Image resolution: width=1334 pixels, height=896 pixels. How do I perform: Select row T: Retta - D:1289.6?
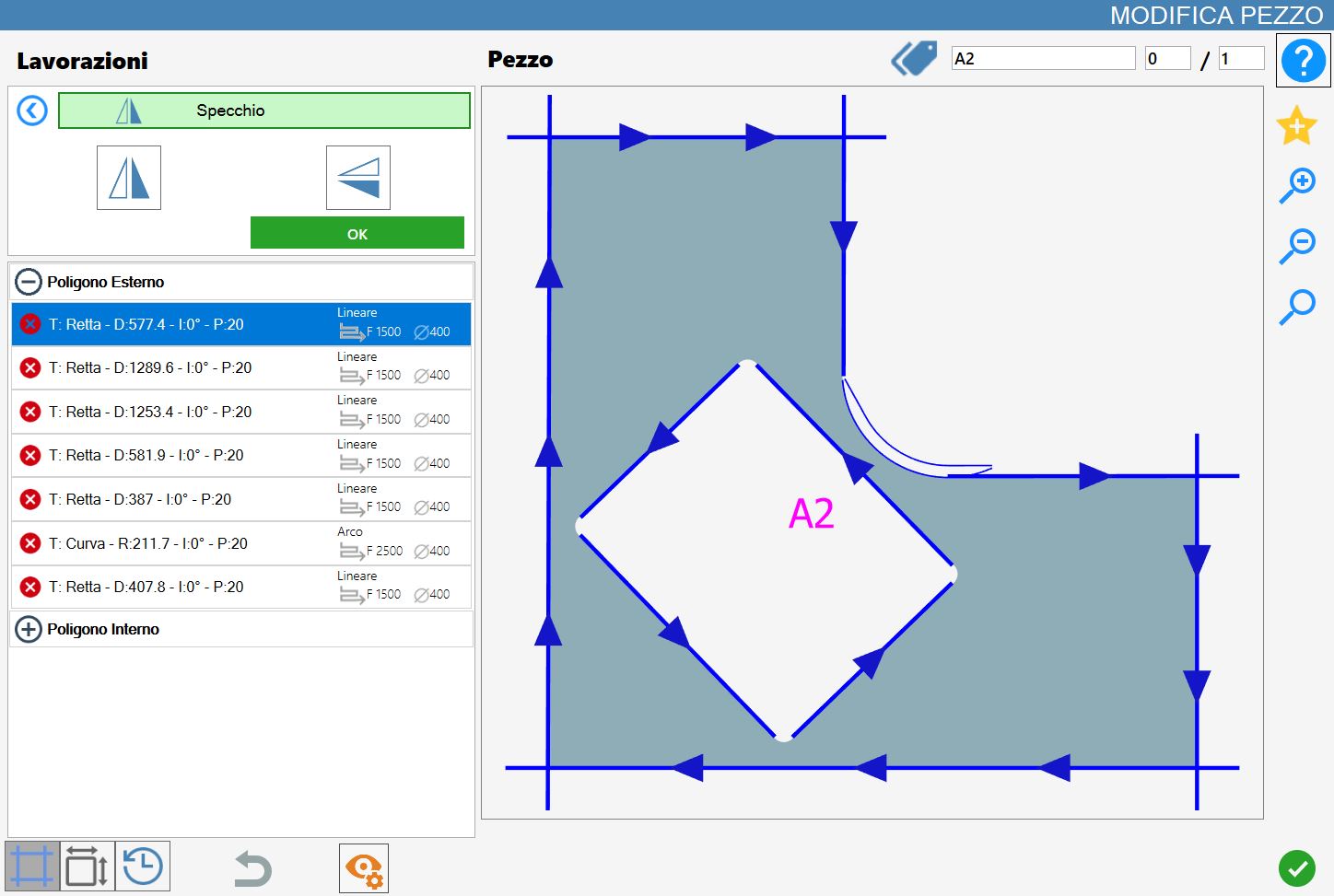pyautogui.click(x=241, y=368)
